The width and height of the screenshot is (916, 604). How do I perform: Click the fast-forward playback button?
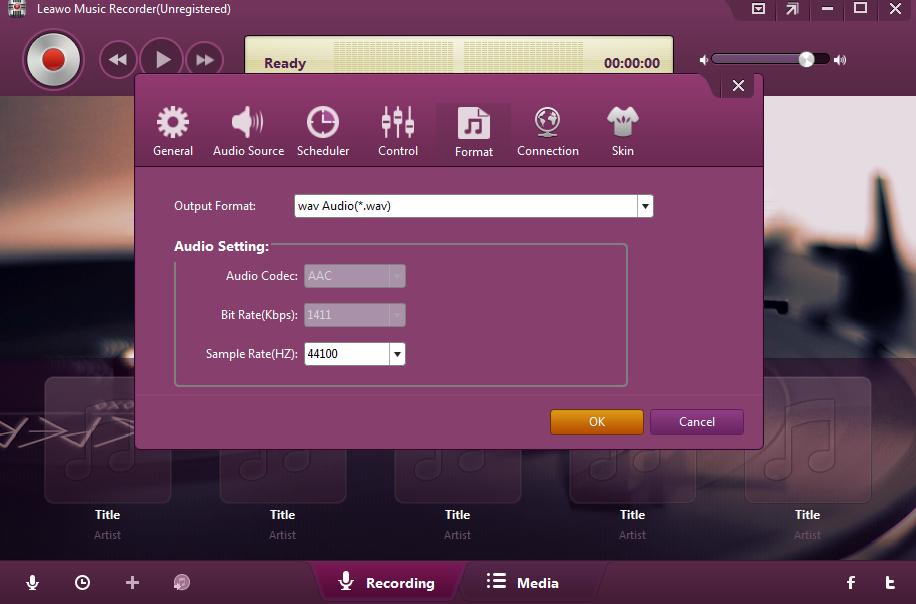tap(204, 60)
